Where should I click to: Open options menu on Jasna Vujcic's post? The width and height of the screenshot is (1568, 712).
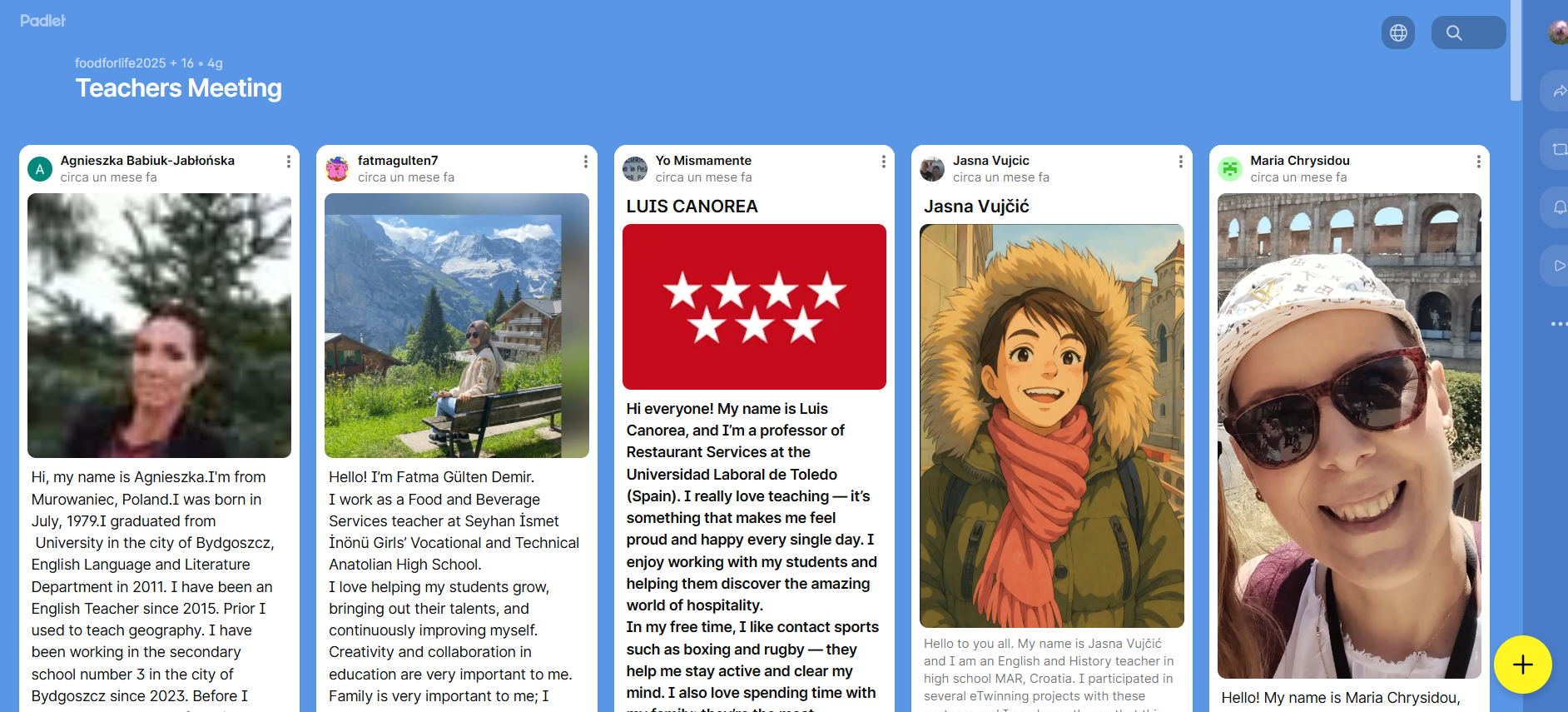tap(1180, 162)
